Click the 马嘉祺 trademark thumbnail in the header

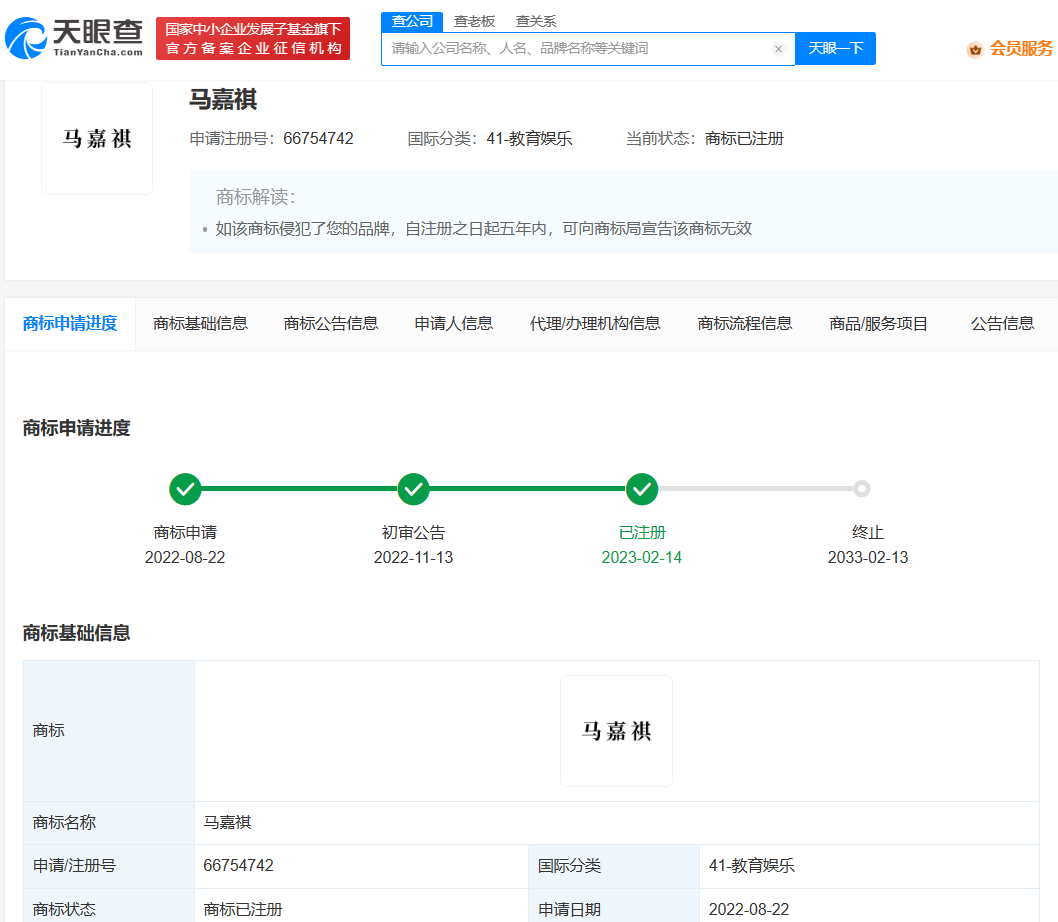click(97, 138)
